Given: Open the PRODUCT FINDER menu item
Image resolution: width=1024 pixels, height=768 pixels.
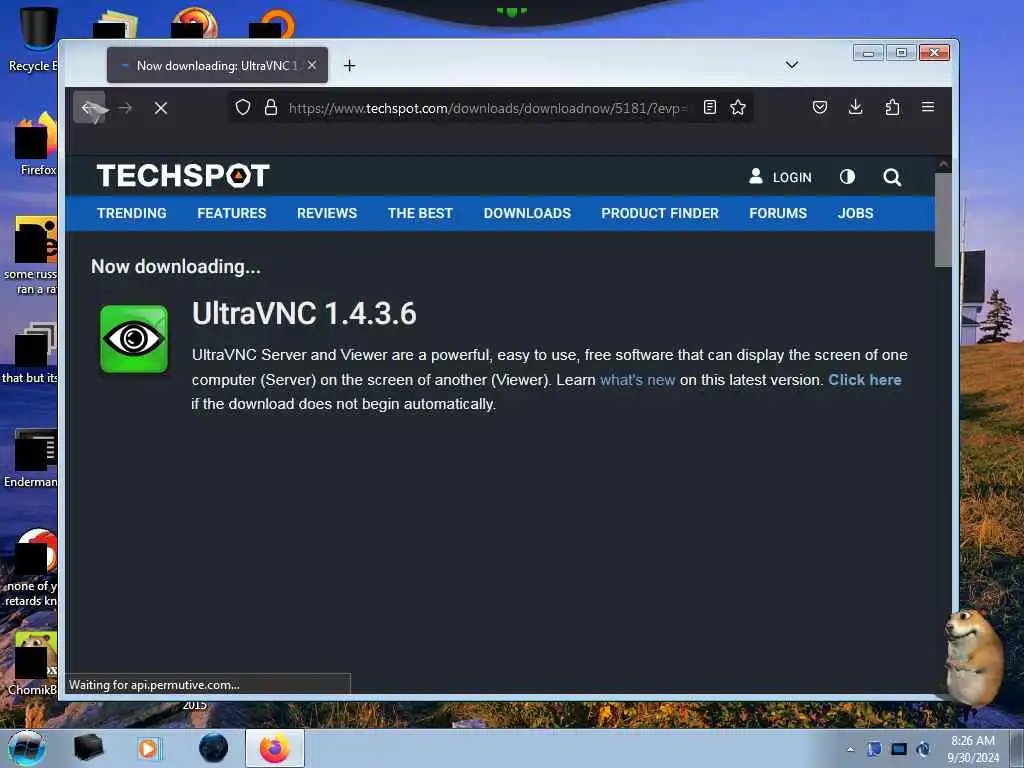Looking at the screenshot, I should 660,214.
